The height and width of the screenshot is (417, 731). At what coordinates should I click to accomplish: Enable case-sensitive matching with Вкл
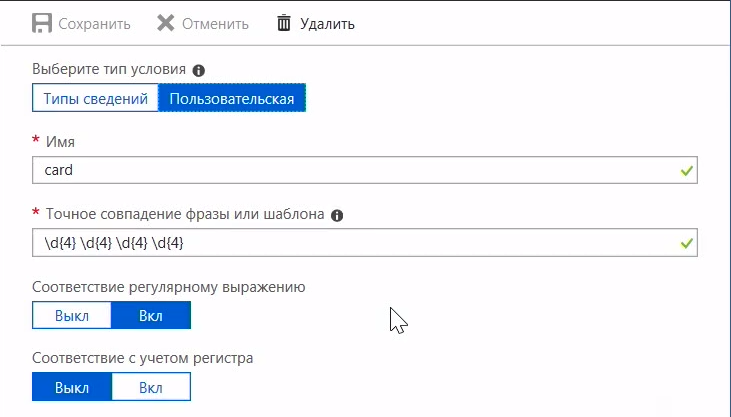[x=150, y=387]
